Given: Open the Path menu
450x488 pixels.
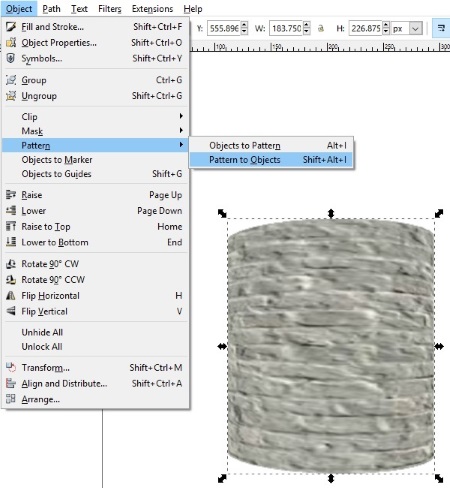Looking at the screenshot, I should [51, 9].
